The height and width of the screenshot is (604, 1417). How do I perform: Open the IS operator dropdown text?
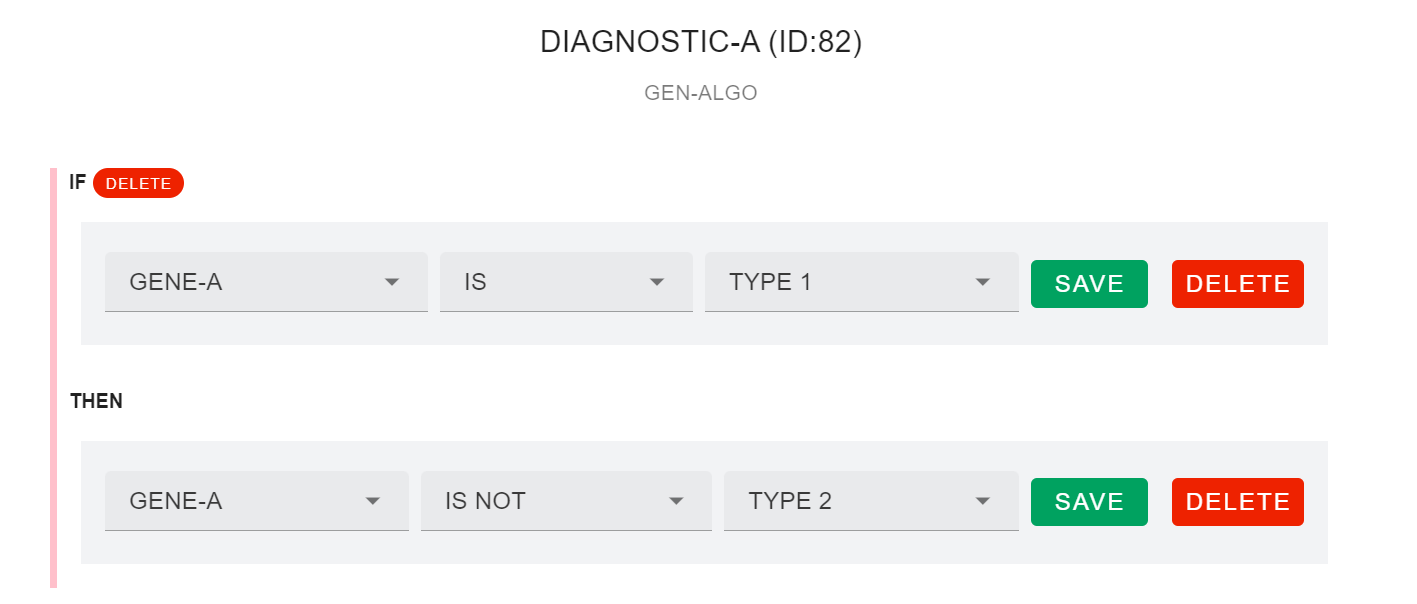475,282
